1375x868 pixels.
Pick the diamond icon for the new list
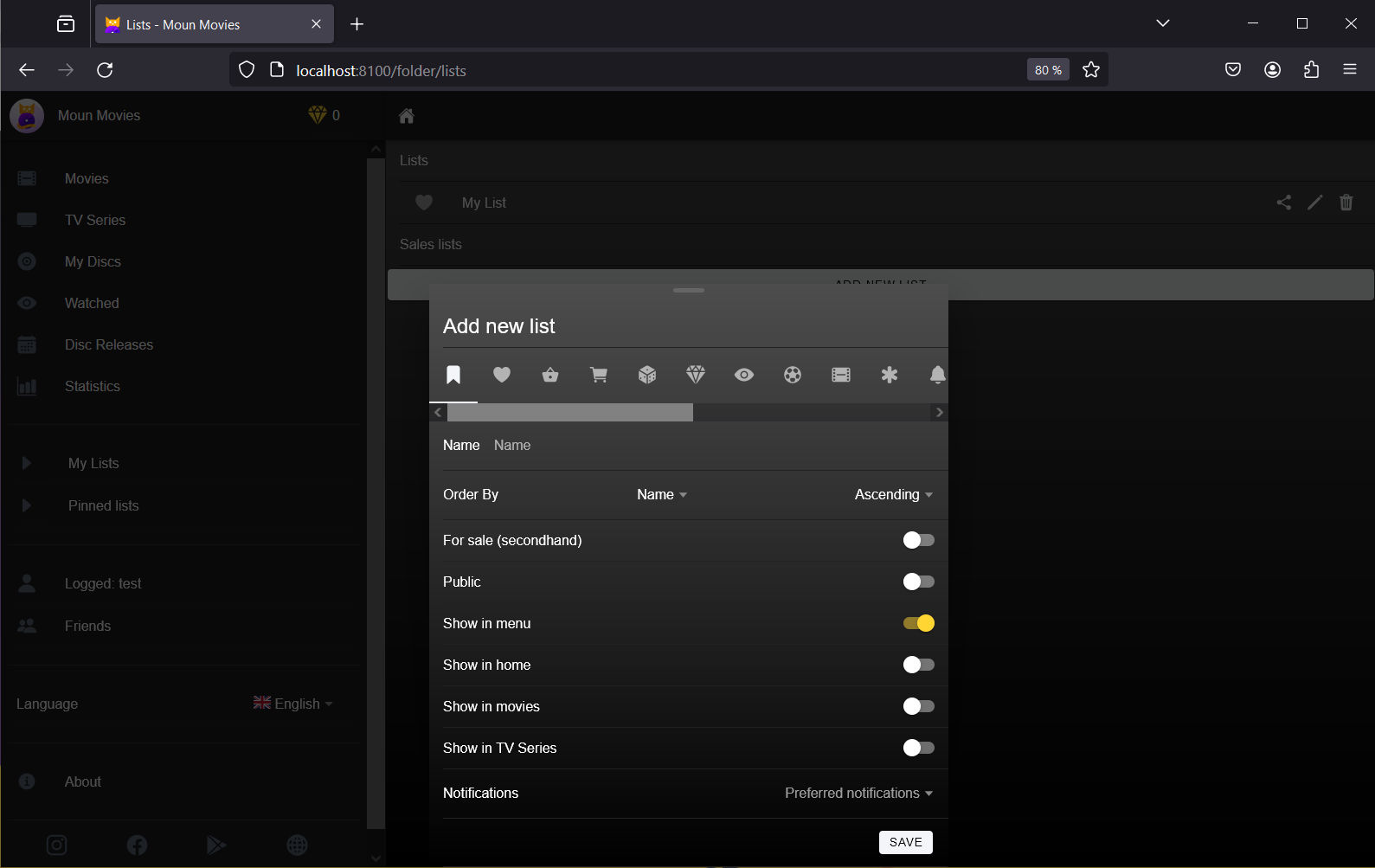point(696,375)
